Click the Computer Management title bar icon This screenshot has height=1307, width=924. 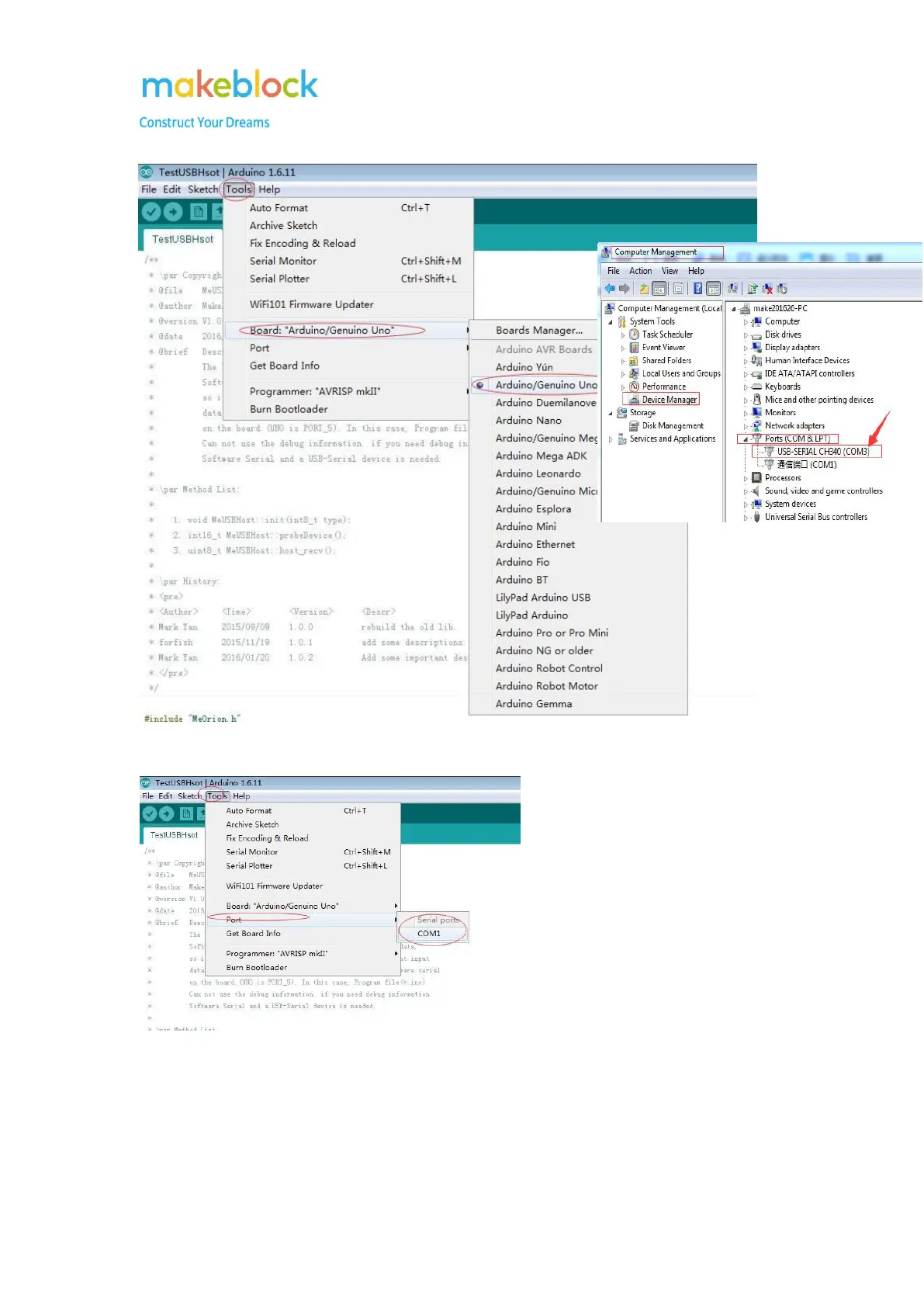[x=606, y=252]
